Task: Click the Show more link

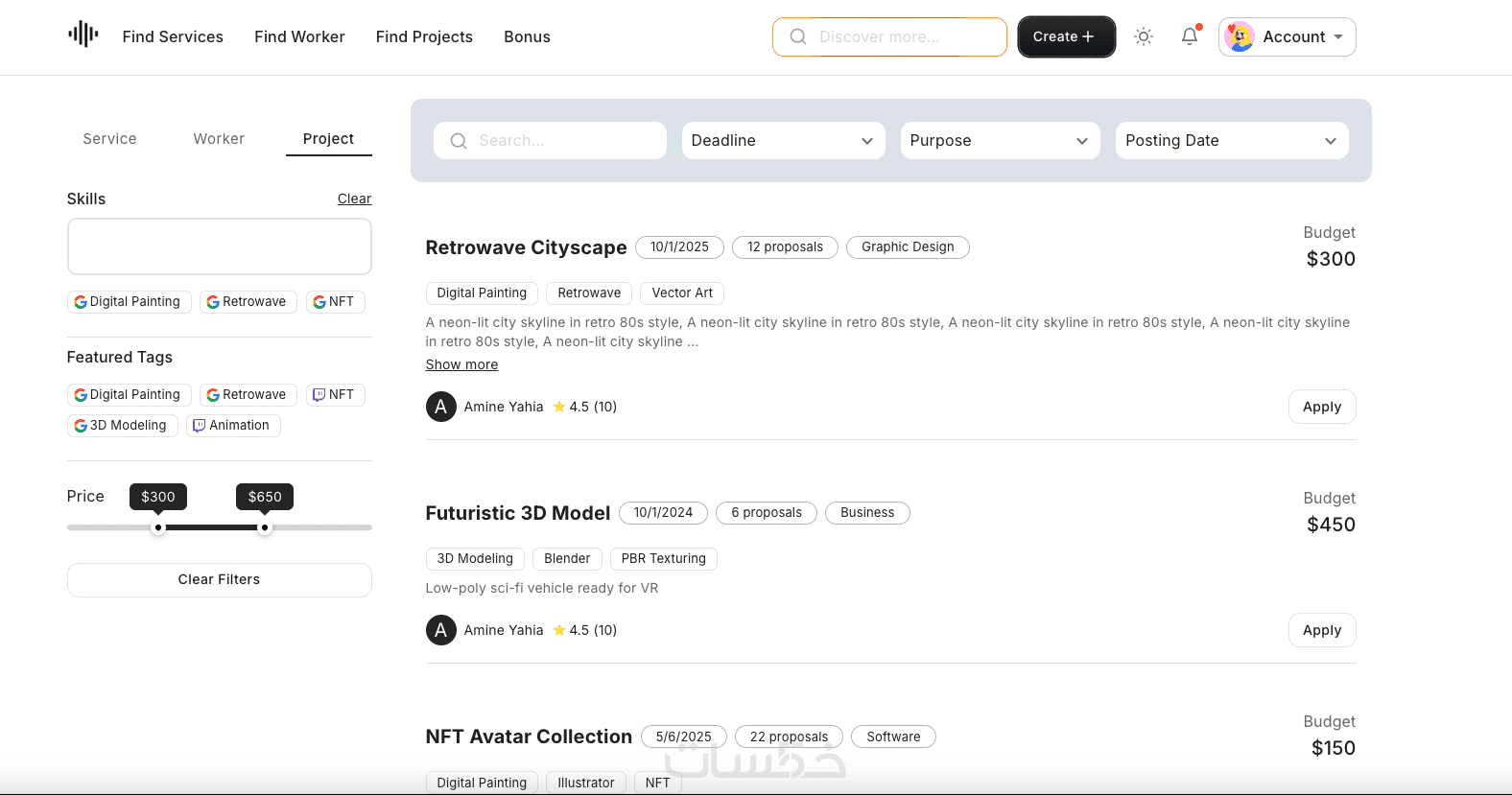Action: tap(461, 364)
